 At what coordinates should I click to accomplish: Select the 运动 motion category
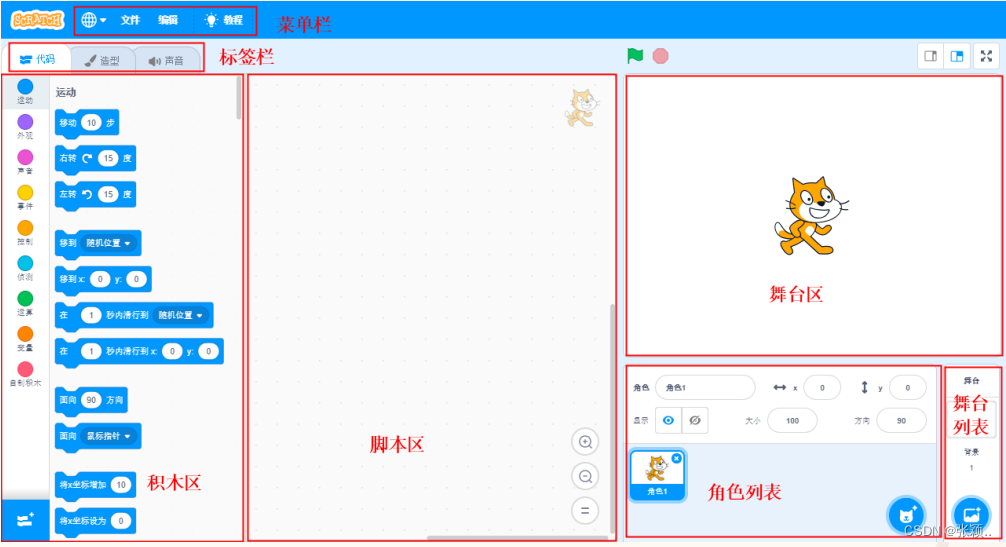25,91
